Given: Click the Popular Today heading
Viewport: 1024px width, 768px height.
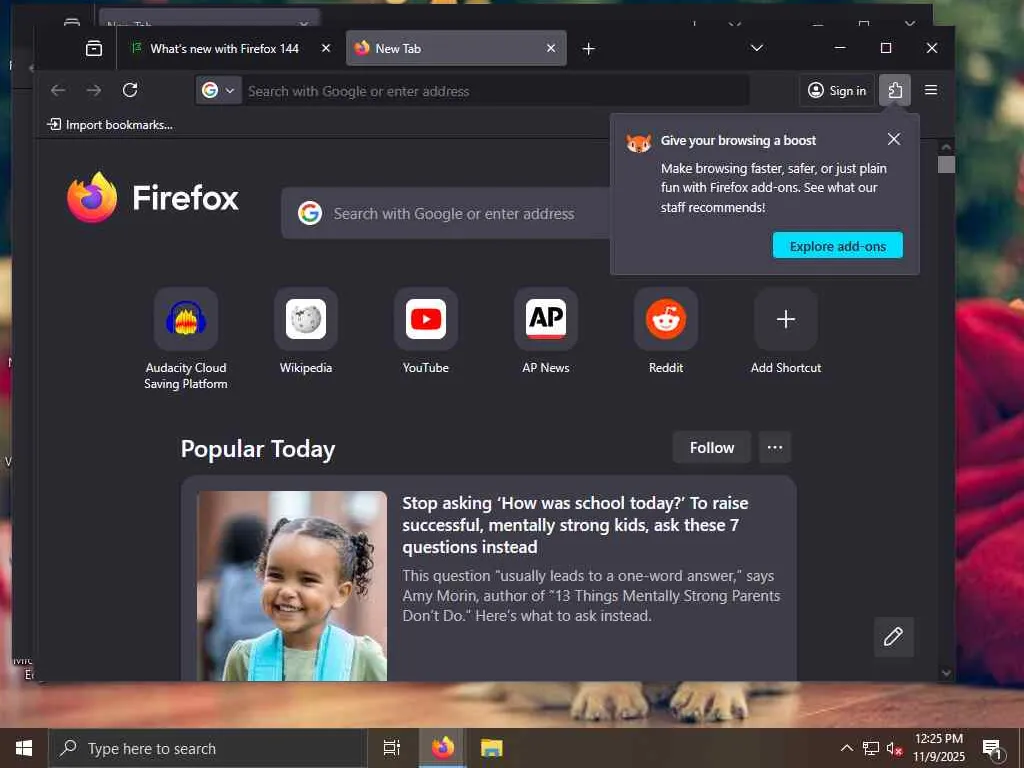Looking at the screenshot, I should tap(258, 449).
